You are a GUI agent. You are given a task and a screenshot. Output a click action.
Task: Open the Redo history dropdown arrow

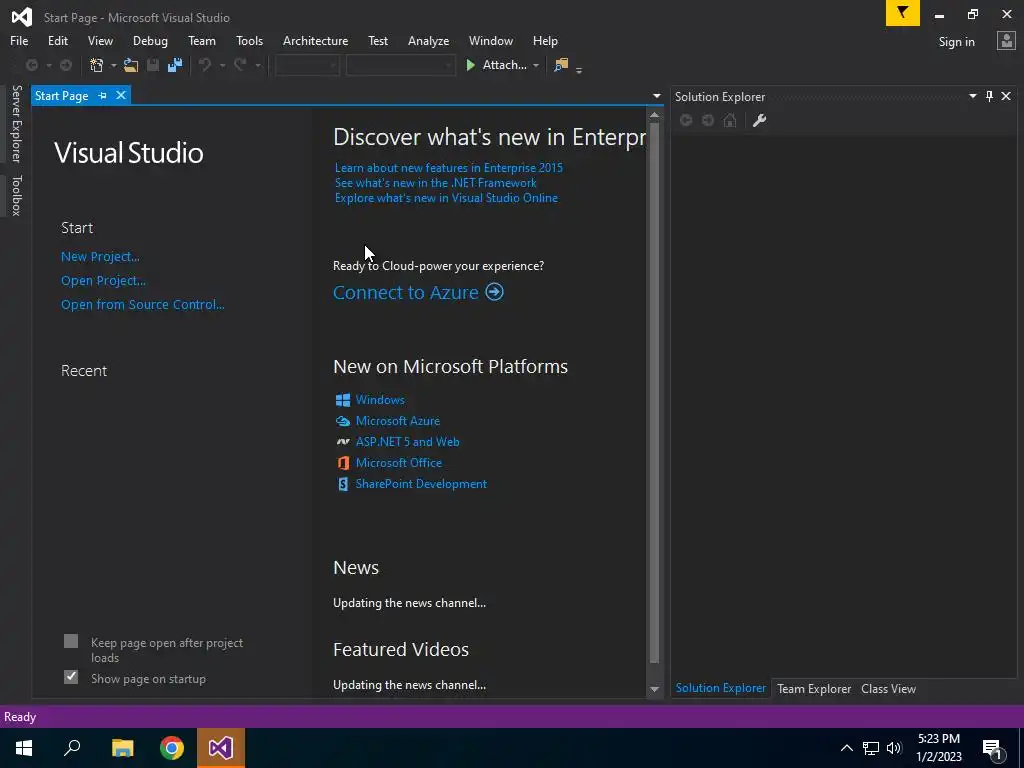pyautogui.click(x=257, y=65)
